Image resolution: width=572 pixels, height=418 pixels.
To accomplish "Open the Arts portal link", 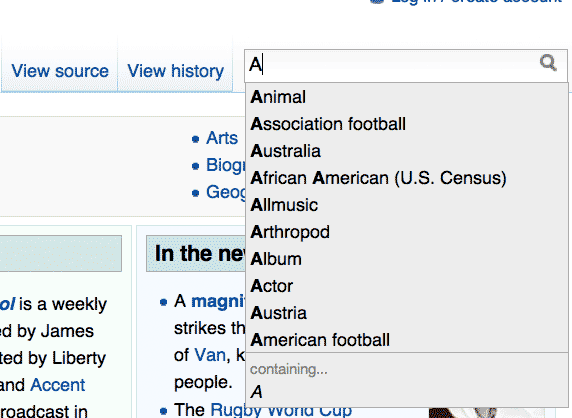I will 222,138.
